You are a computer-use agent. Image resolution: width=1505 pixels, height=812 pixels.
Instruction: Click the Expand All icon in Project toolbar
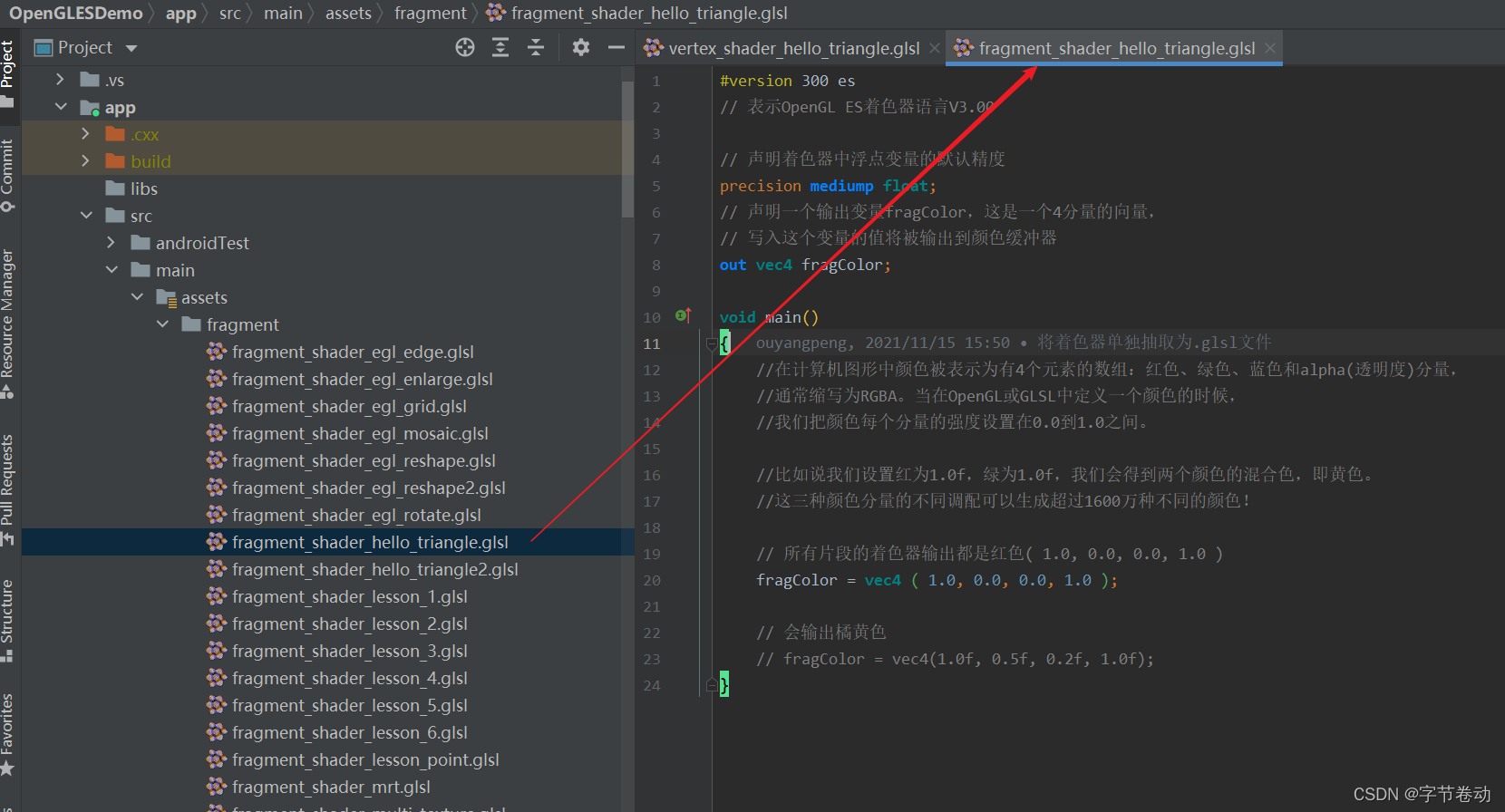click(x=500, y=47)
